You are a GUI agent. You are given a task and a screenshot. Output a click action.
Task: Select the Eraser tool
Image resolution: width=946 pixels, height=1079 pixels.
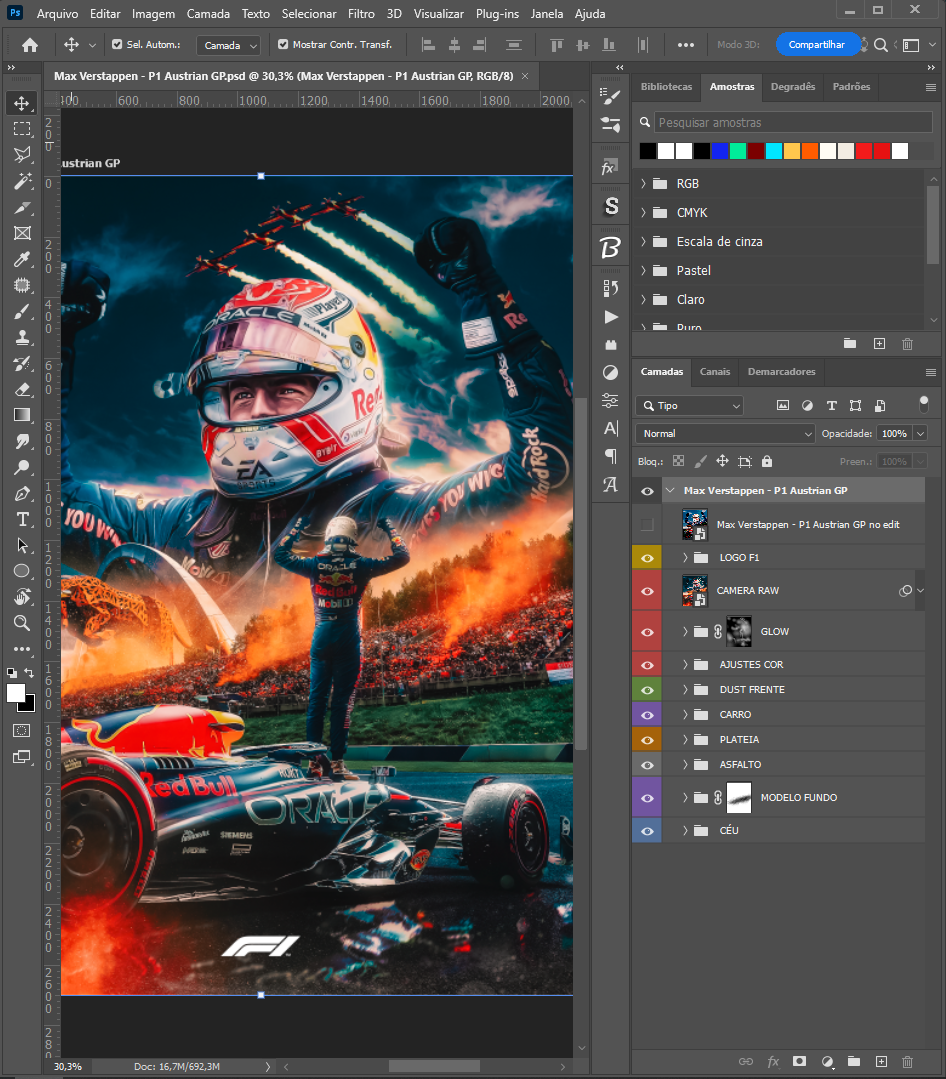coord(22,389)
